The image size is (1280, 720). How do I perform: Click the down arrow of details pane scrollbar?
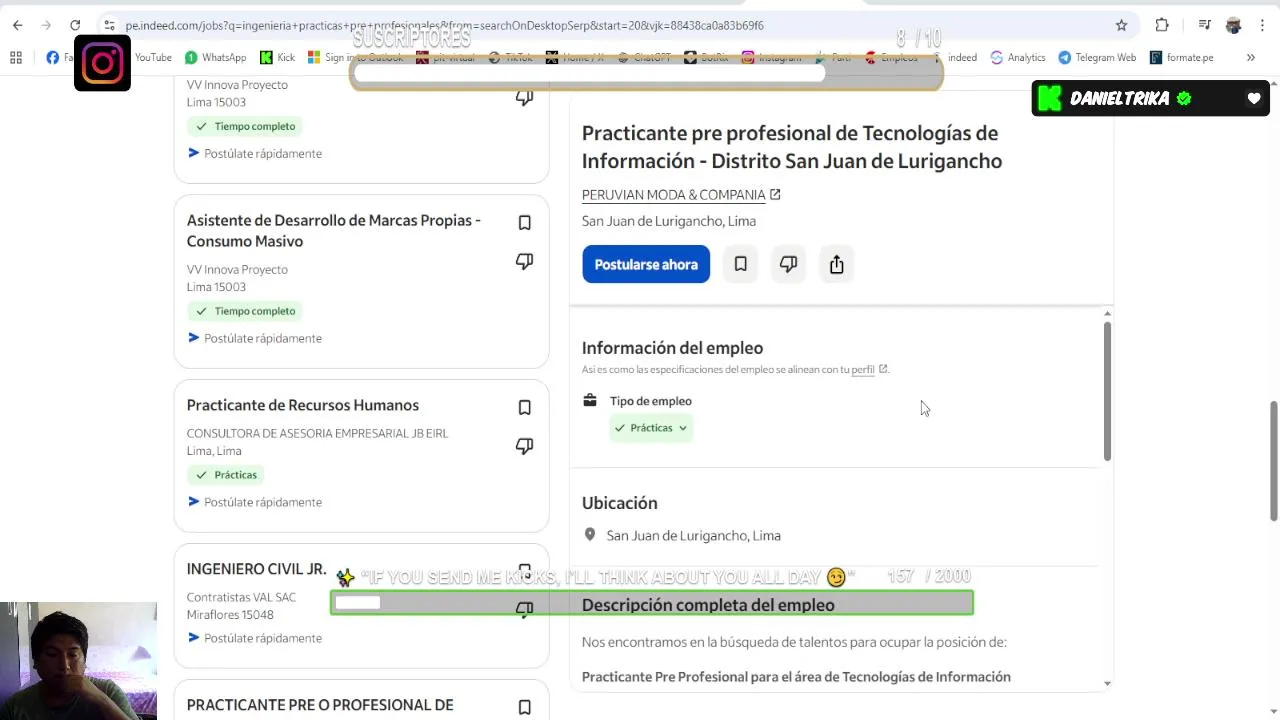(1107, 684)
